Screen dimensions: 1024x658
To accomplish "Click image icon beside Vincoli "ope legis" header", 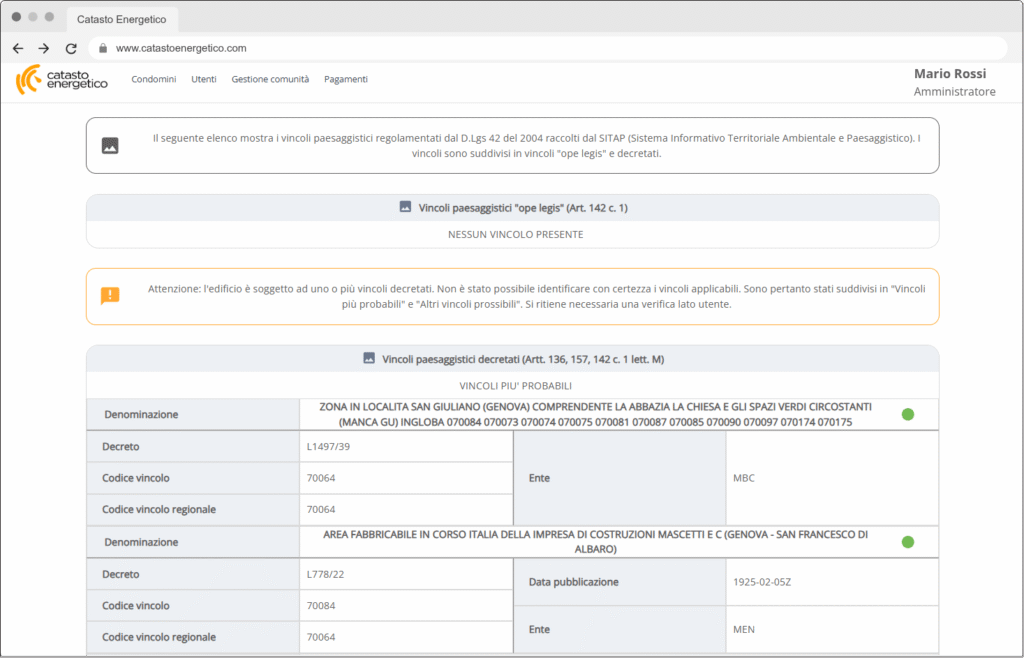I will 405,207.
